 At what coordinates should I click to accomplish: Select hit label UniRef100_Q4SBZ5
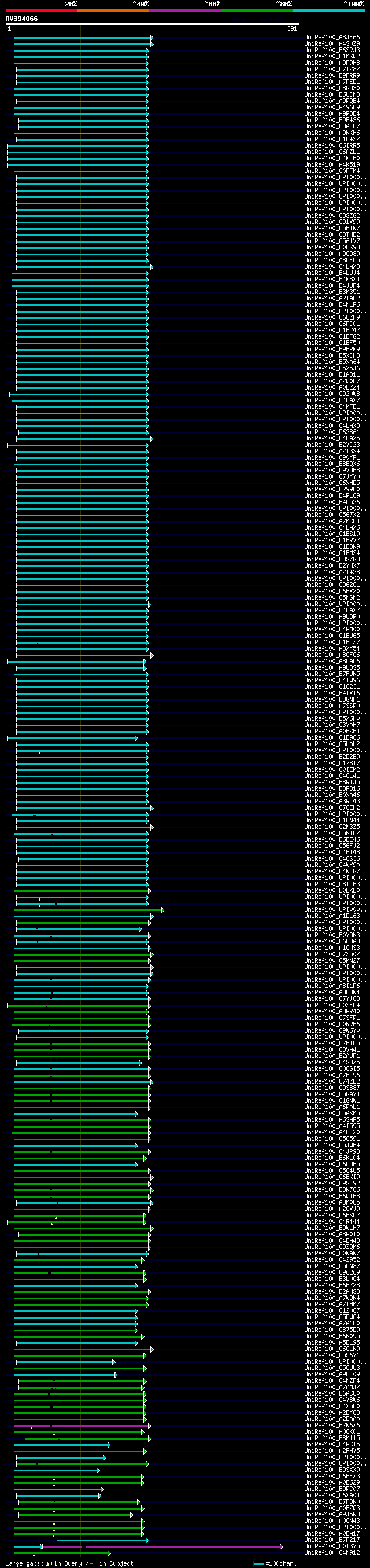[x=332, y=1063]
